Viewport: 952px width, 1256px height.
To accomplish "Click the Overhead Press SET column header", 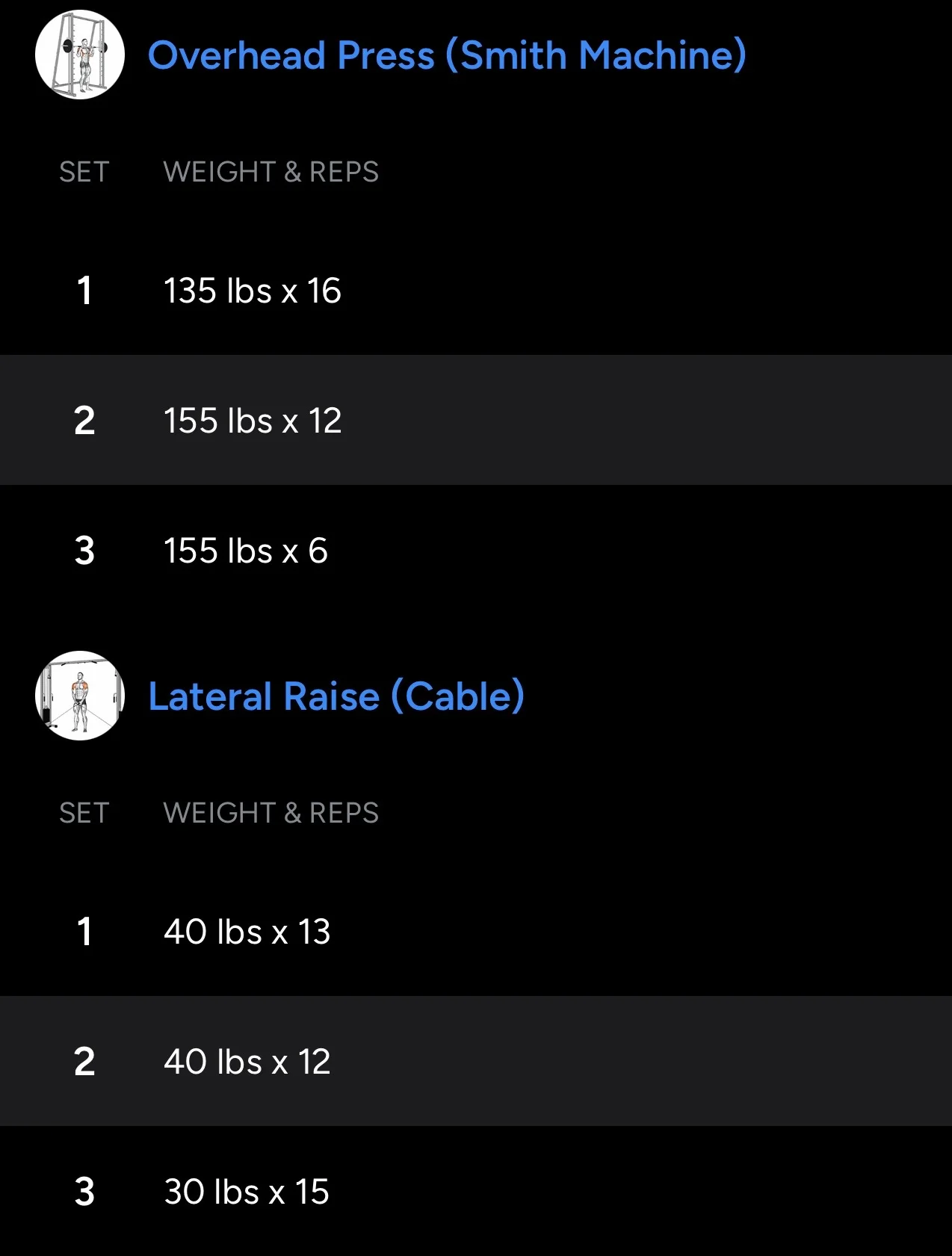I will click(84, 172).
